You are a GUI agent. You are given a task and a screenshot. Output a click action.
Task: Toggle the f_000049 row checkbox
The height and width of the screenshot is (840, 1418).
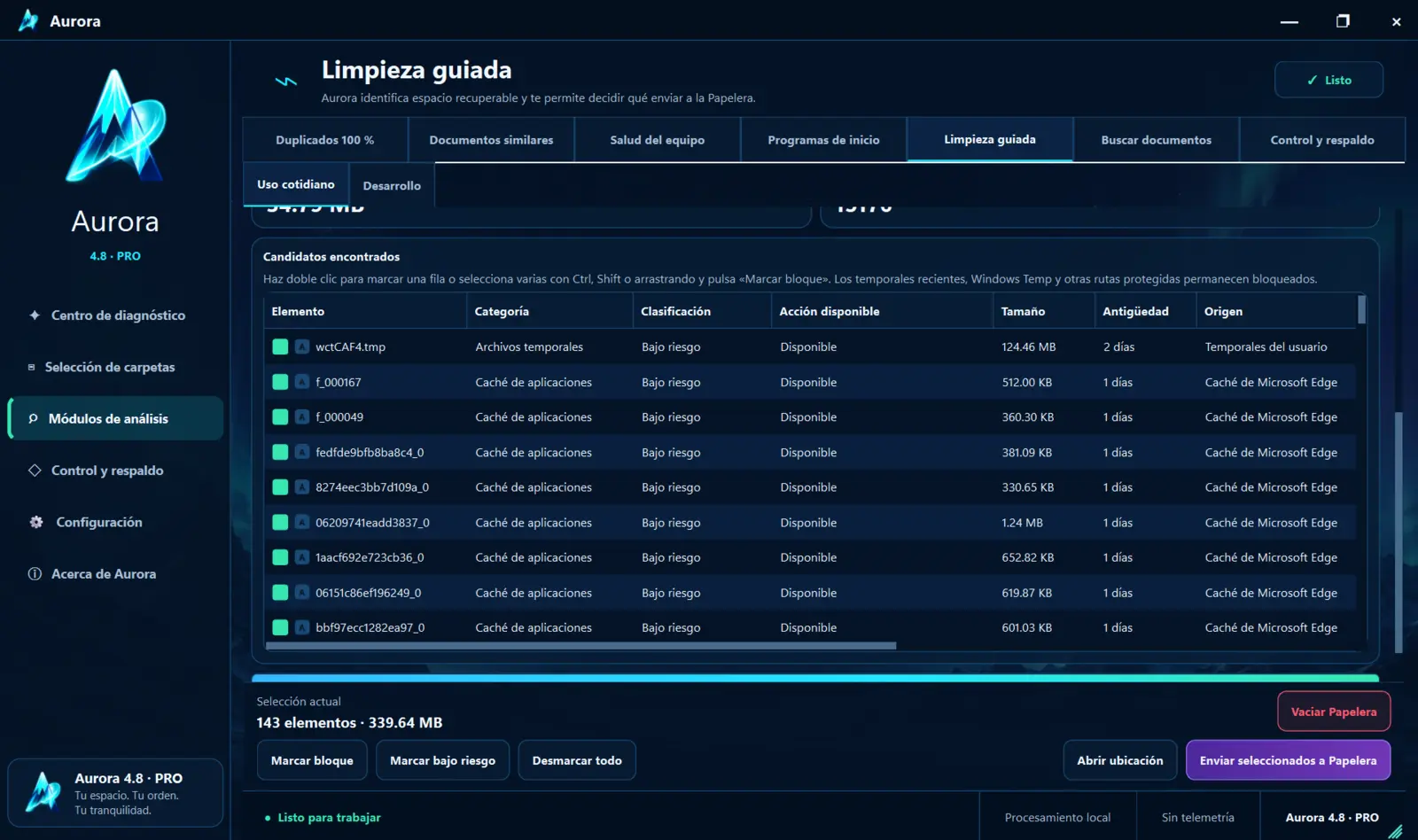280,417
